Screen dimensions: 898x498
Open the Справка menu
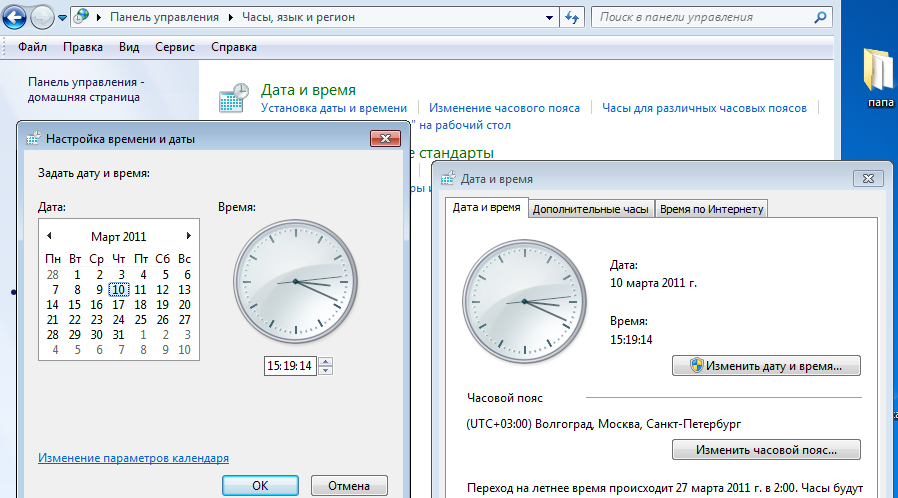234,47
